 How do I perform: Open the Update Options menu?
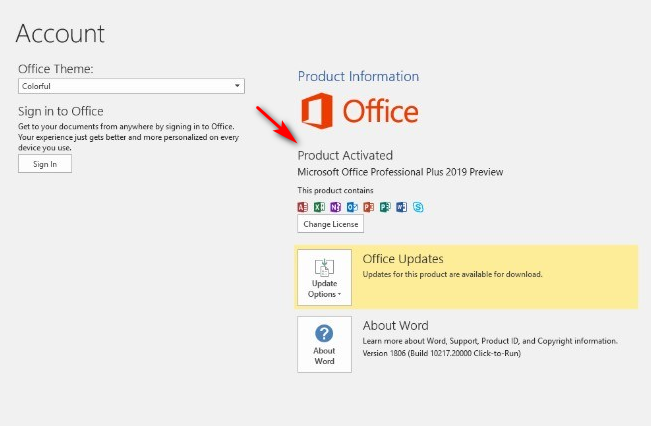[x=324, y=277]
